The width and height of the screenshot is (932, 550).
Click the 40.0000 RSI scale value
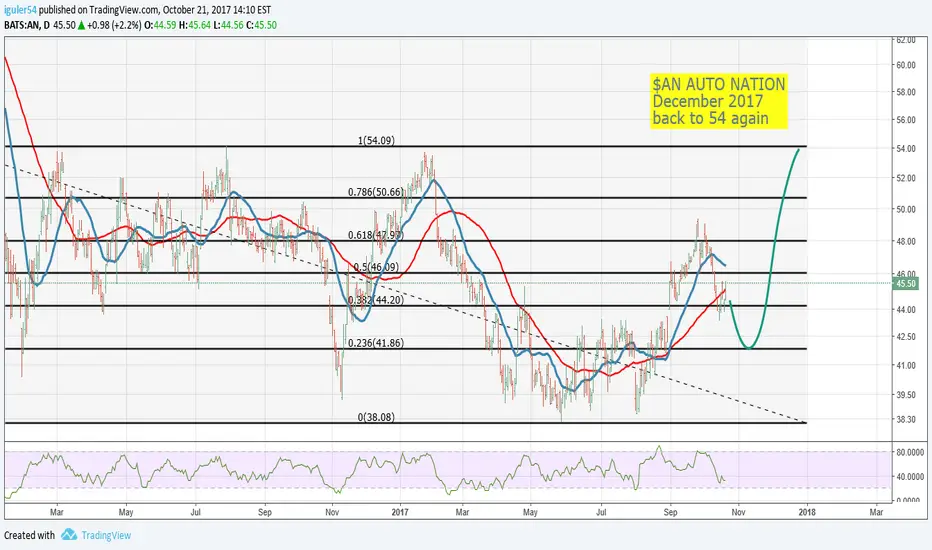[x=909, y=477]
